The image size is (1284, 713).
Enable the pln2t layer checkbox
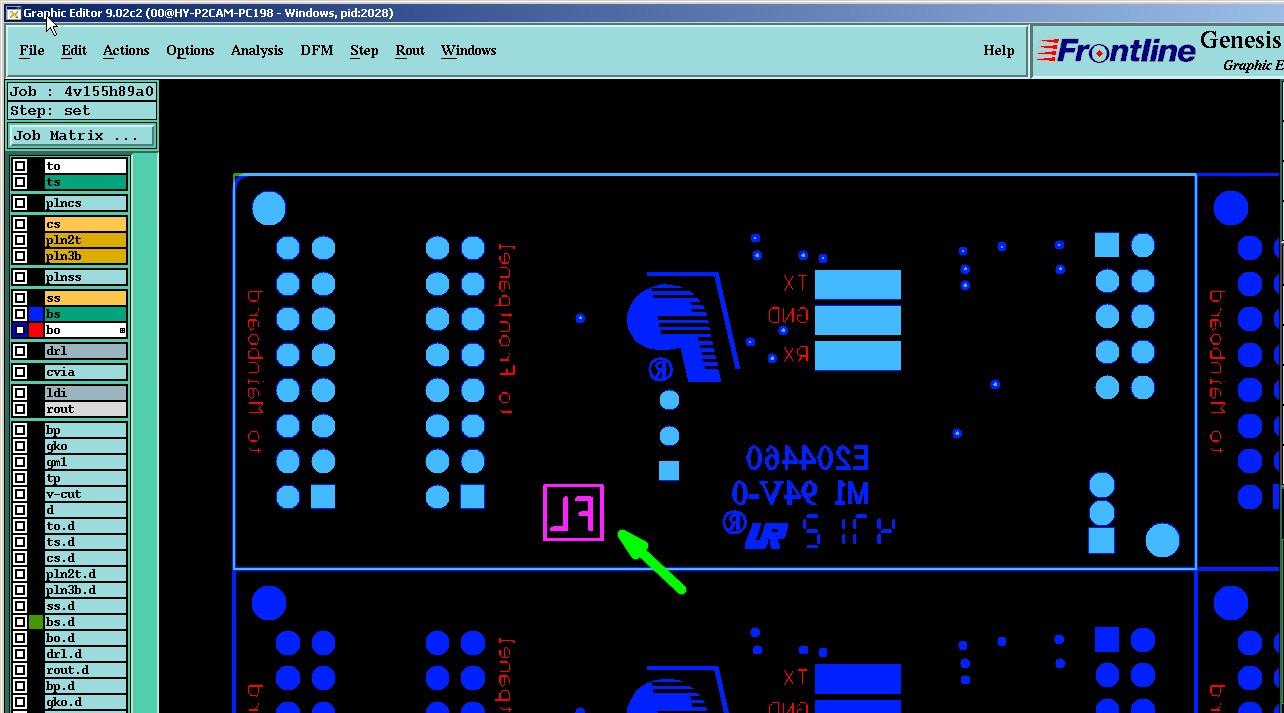20,240
